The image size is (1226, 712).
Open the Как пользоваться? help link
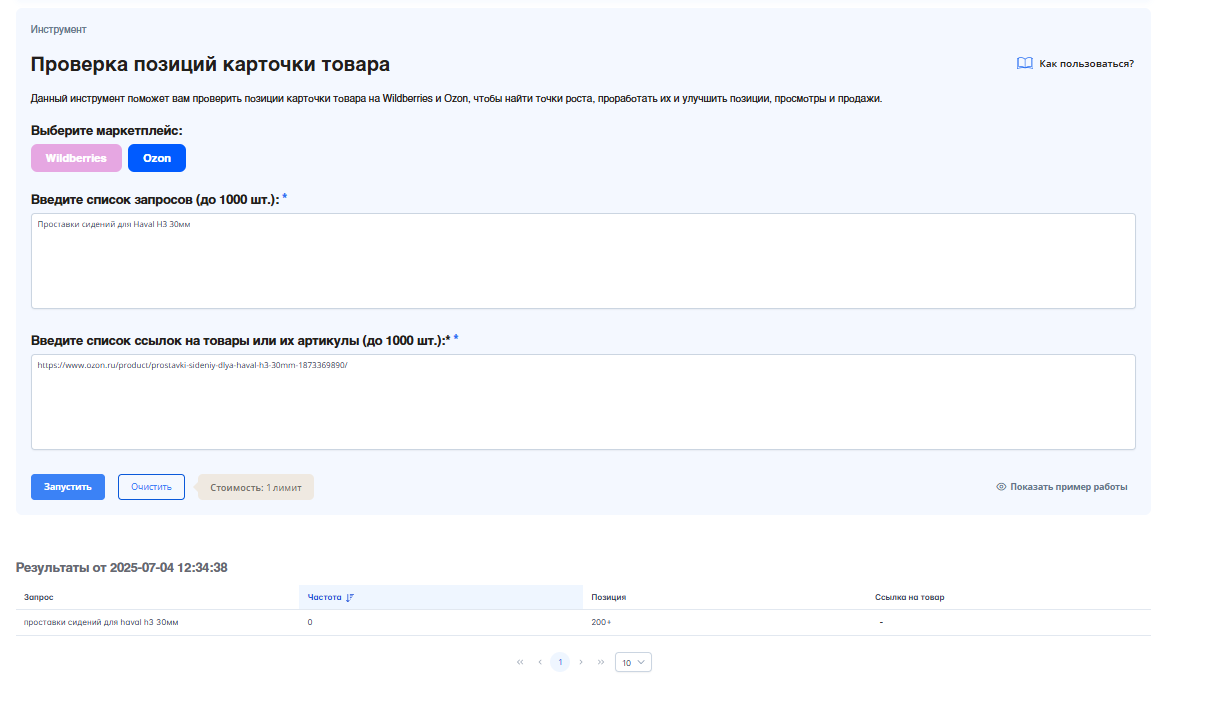tap(1086, 63)
